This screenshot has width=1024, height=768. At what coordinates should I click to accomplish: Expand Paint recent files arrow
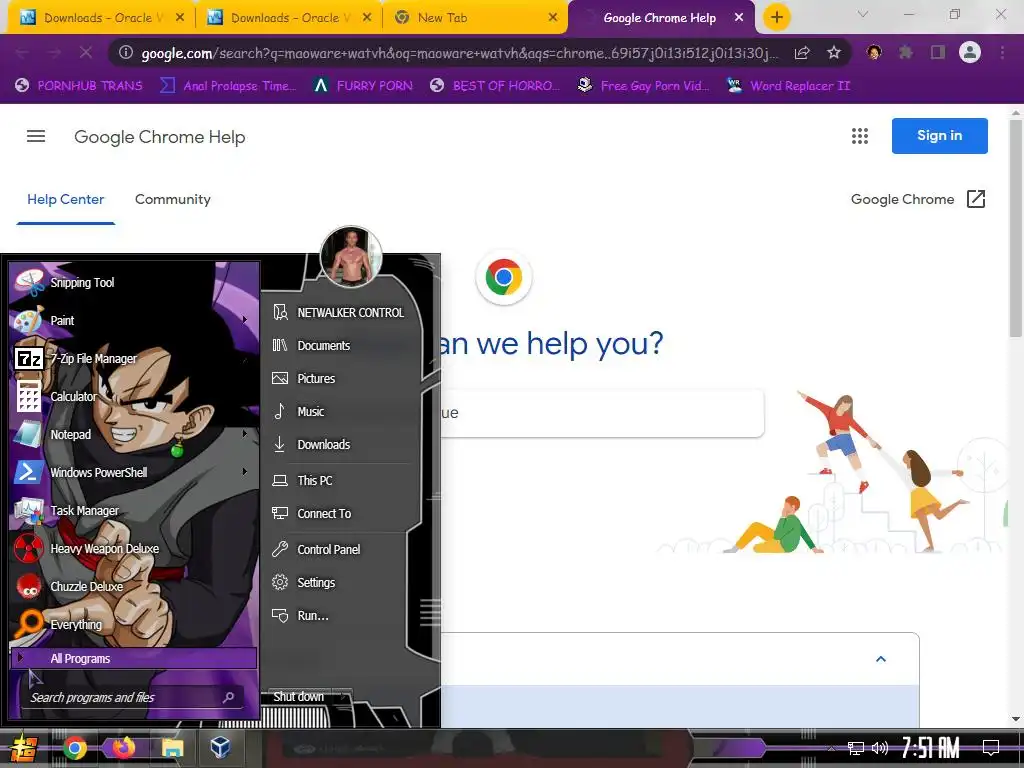(245, 319)
